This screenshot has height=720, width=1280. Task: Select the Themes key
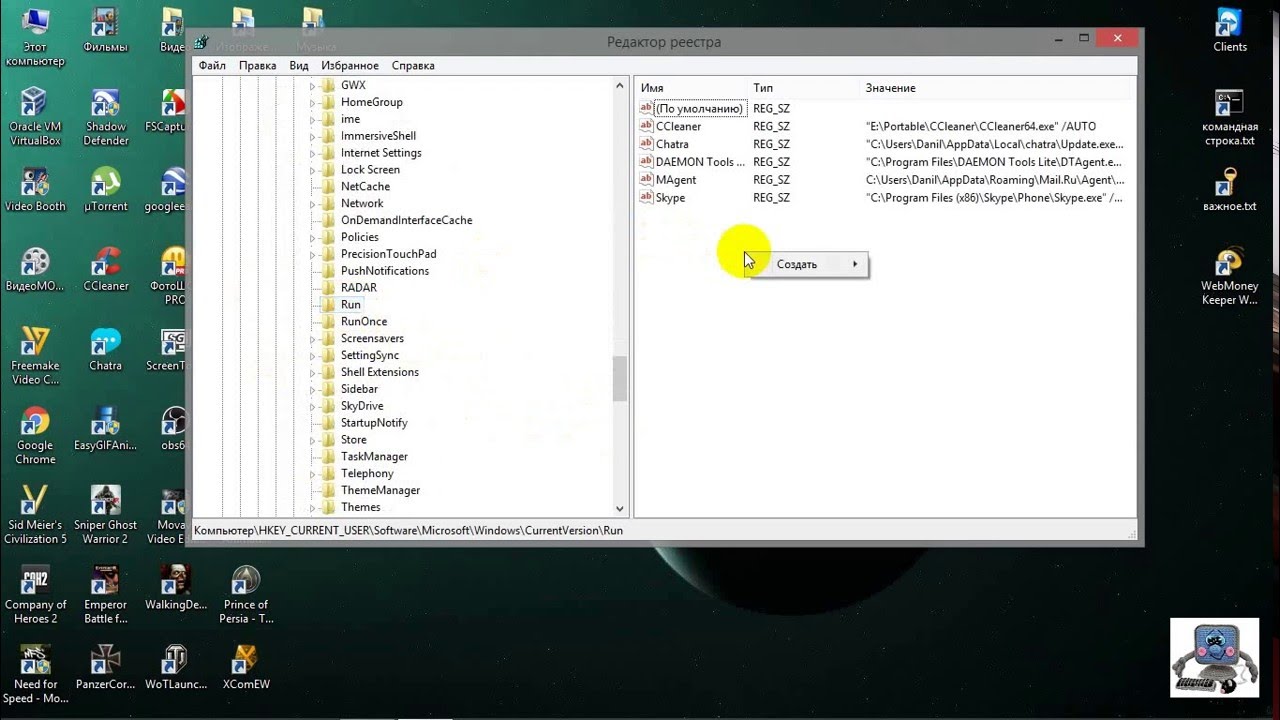360,507
